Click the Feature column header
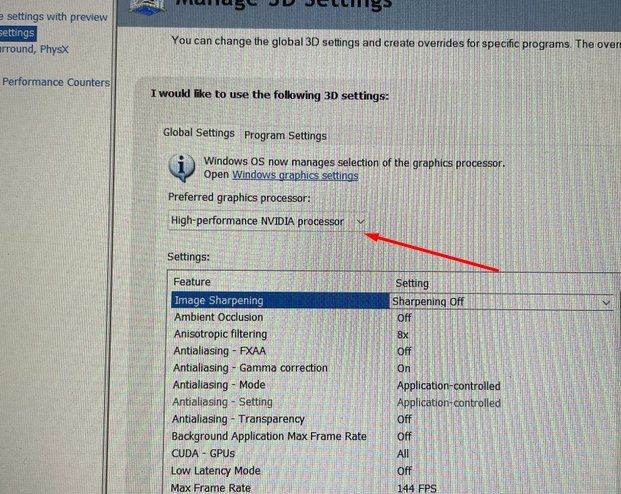The height and width of the screenshot is (494, 621). coord(192,282)
